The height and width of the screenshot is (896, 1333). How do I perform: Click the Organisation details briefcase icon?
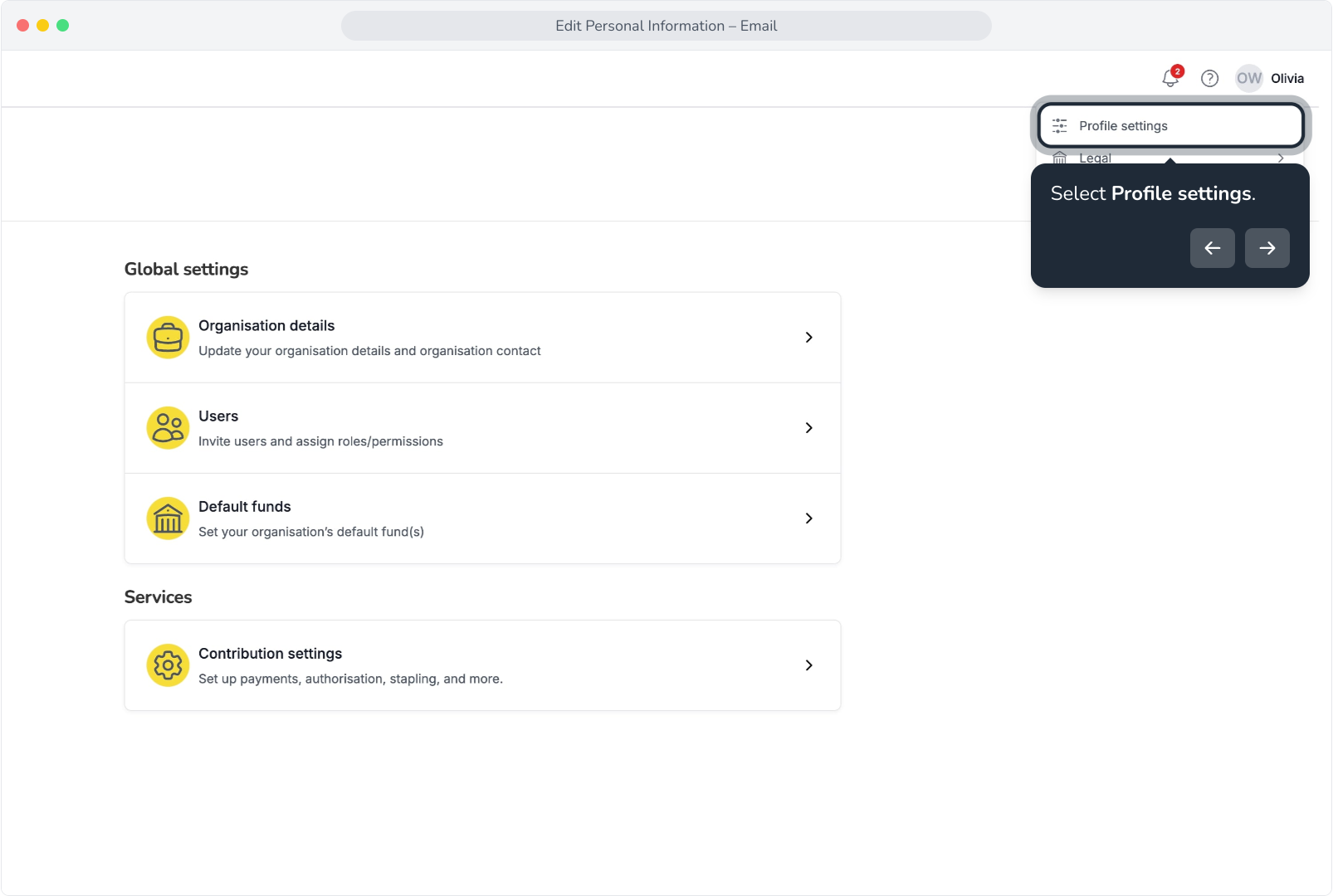168,338
